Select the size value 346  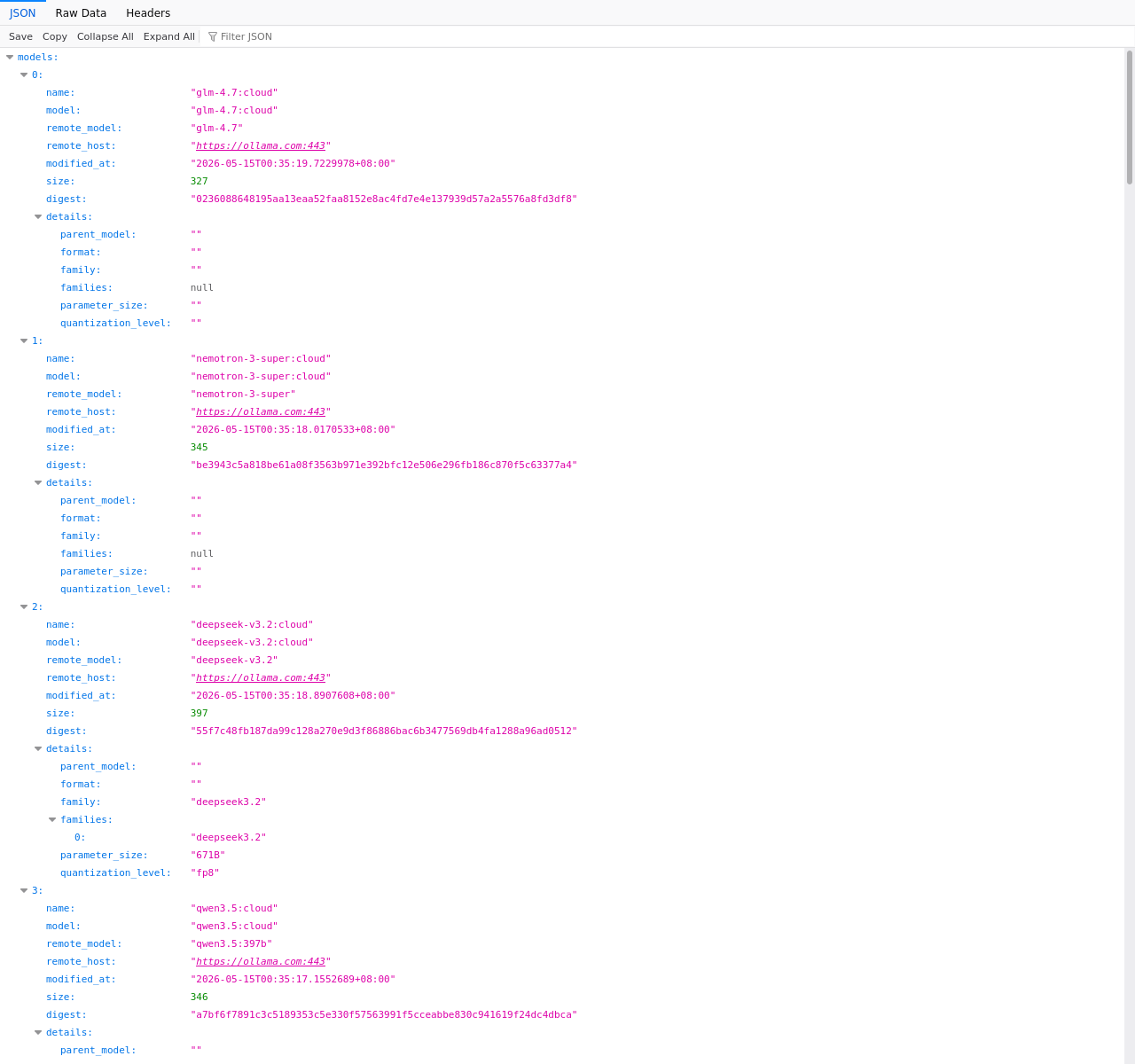[x=200, y=997]
